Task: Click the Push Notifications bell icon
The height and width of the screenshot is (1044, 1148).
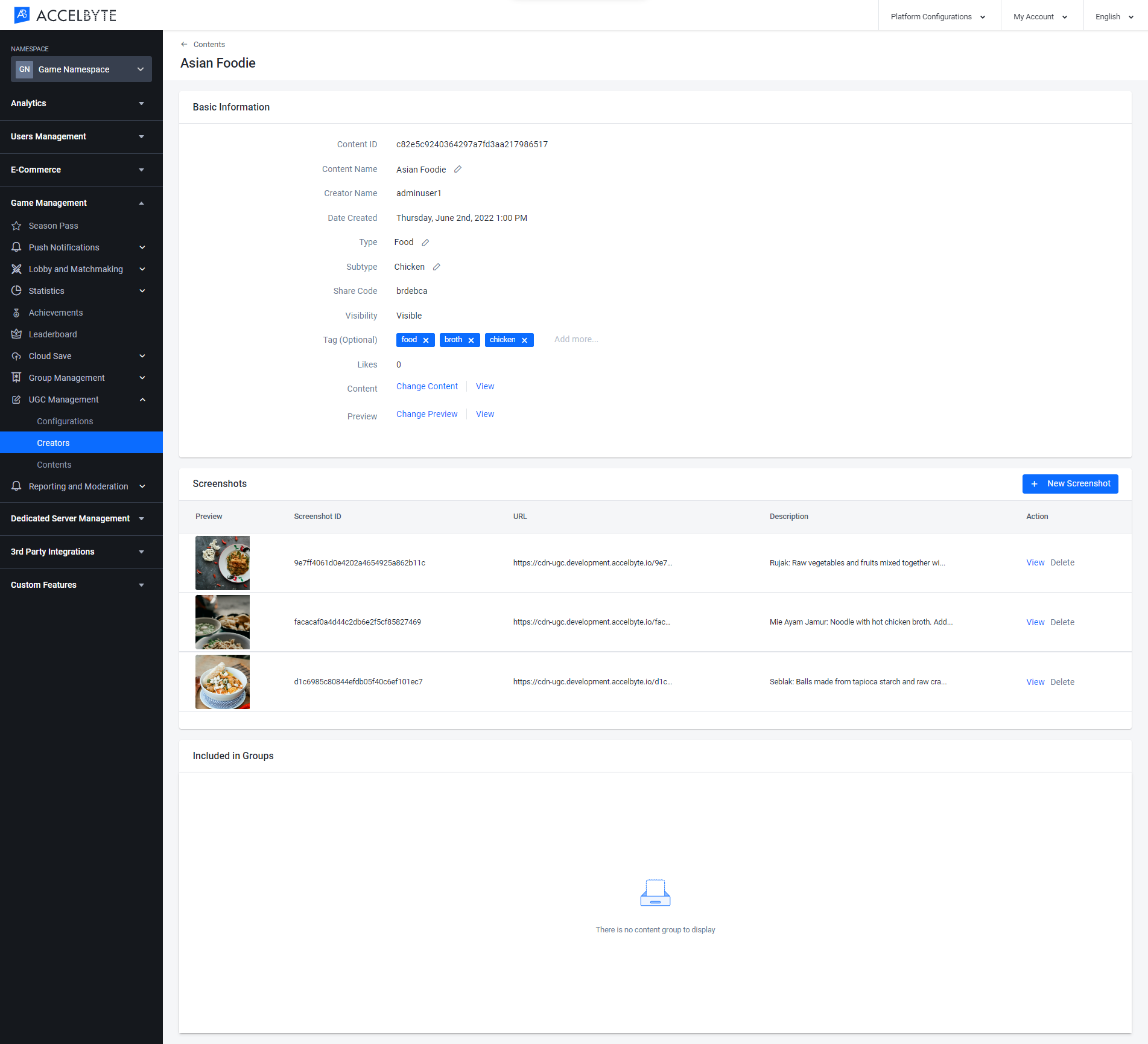Action: (x=16, y=247)
